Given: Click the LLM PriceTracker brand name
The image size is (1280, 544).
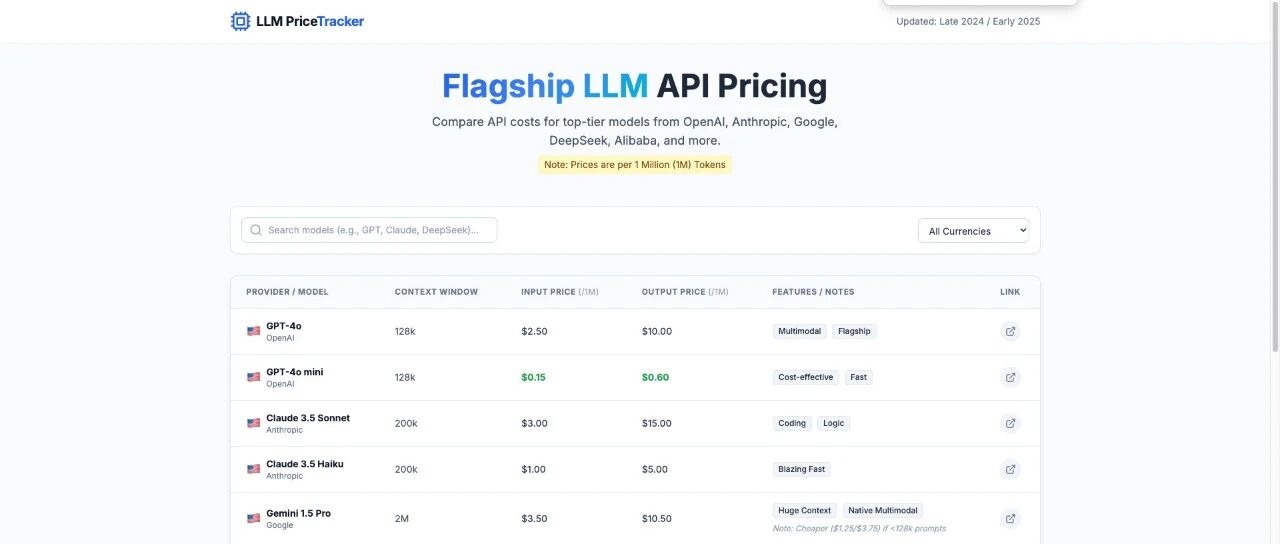Looking at the screenshot, I should point(310,21).
